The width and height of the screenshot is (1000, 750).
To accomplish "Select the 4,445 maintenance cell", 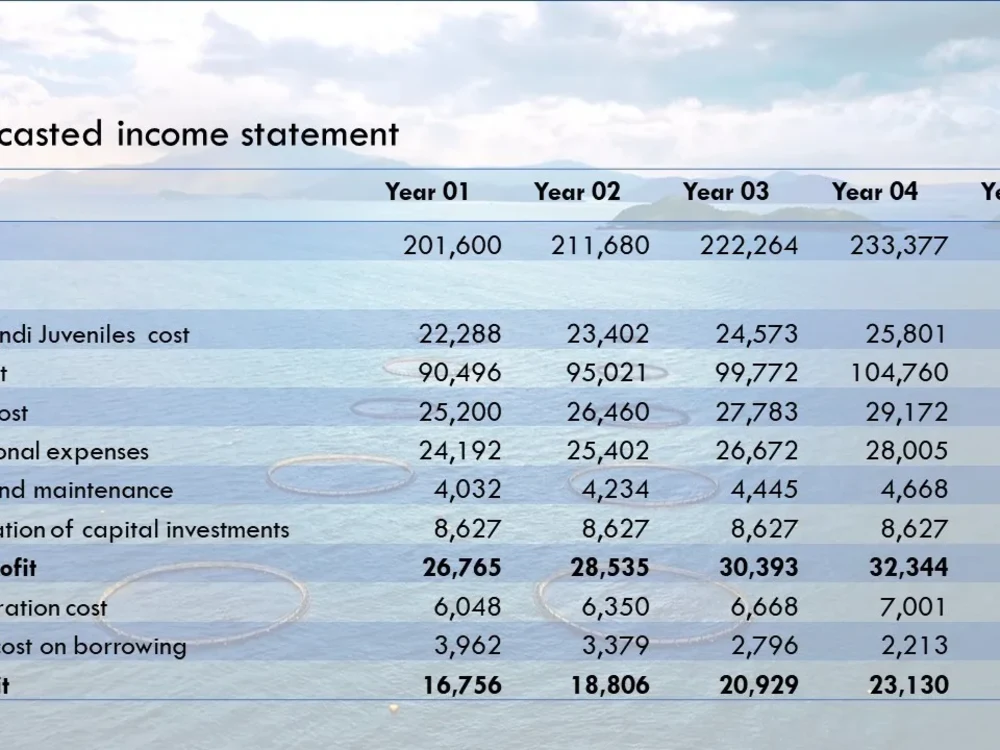I will pyautogui.click(x=764, y=490).
